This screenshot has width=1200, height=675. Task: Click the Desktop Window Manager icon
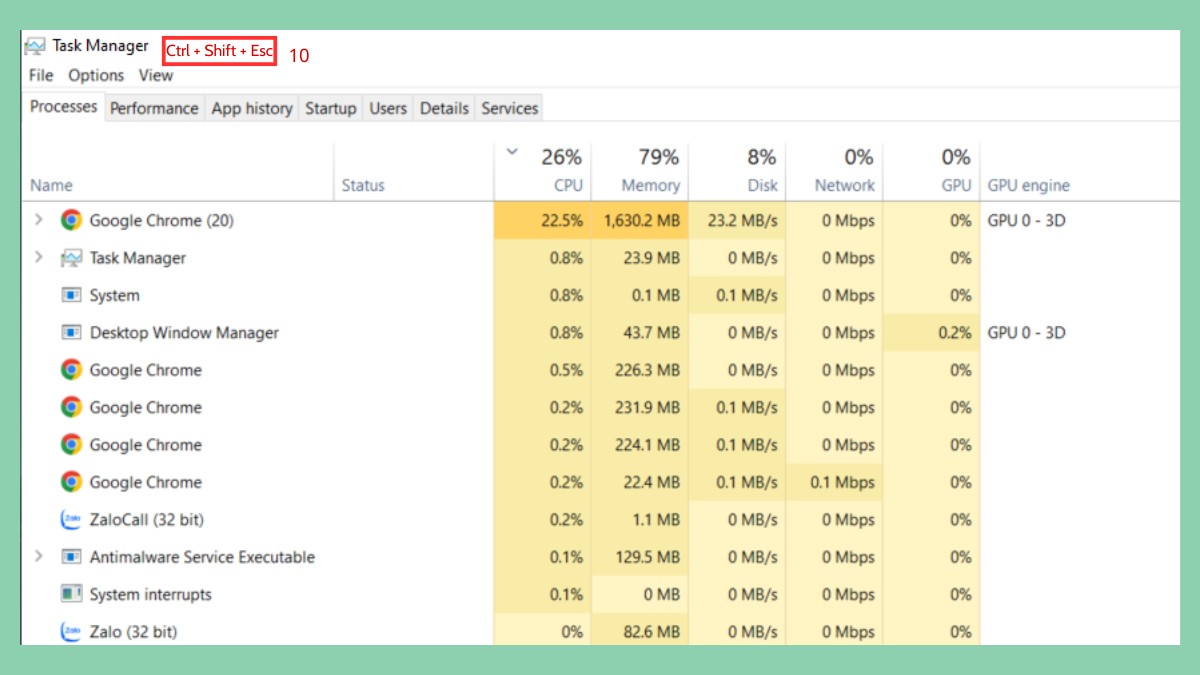coord(70,332)
